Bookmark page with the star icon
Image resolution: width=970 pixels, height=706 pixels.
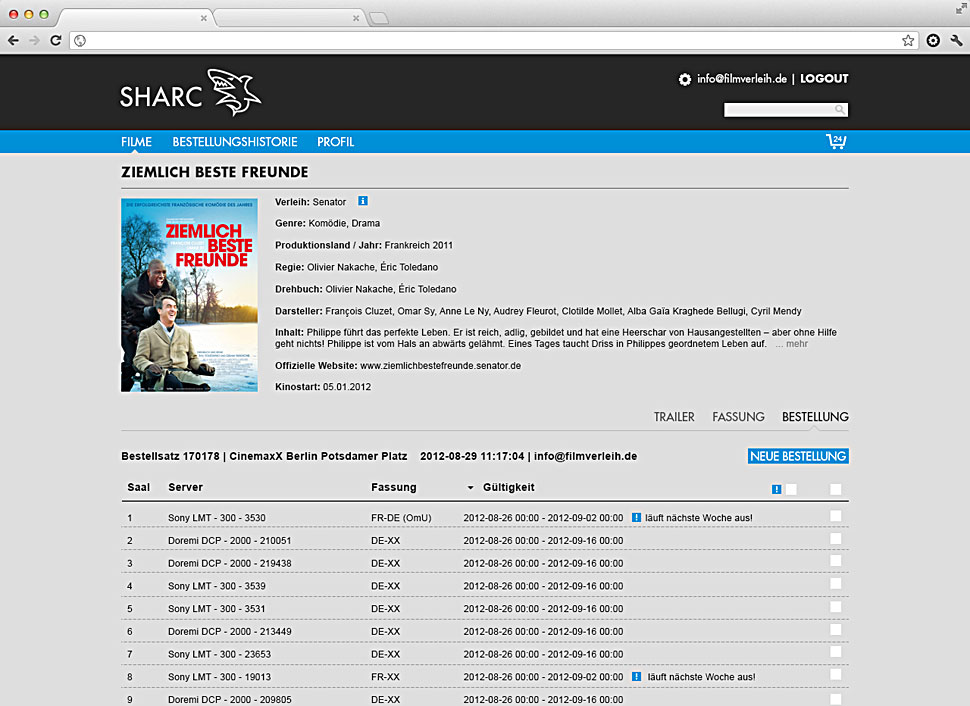[x=908, y=41]
